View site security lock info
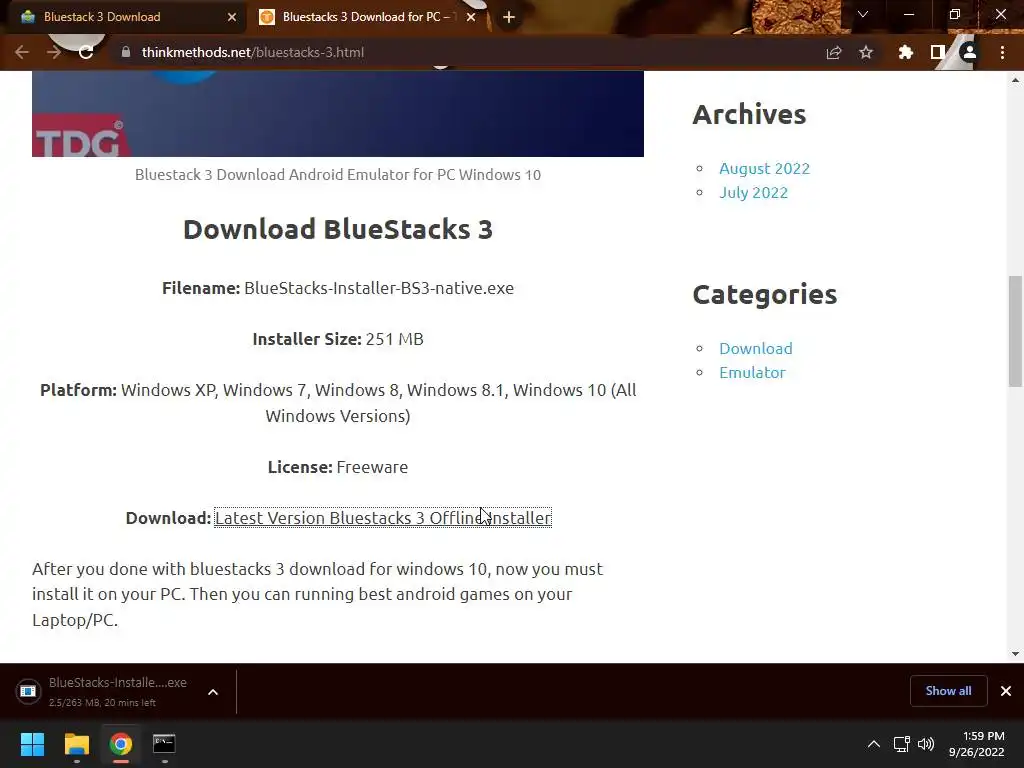1024x768 pixels. 126,52
